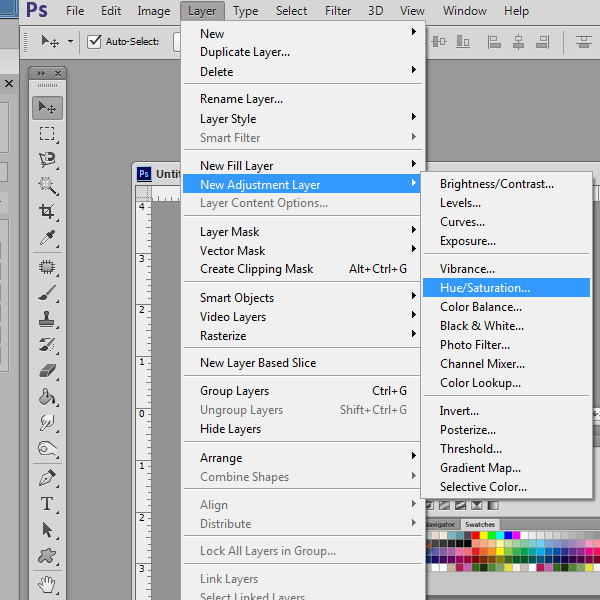Open the File menu
600x600 pixels.
pos(75,11)
